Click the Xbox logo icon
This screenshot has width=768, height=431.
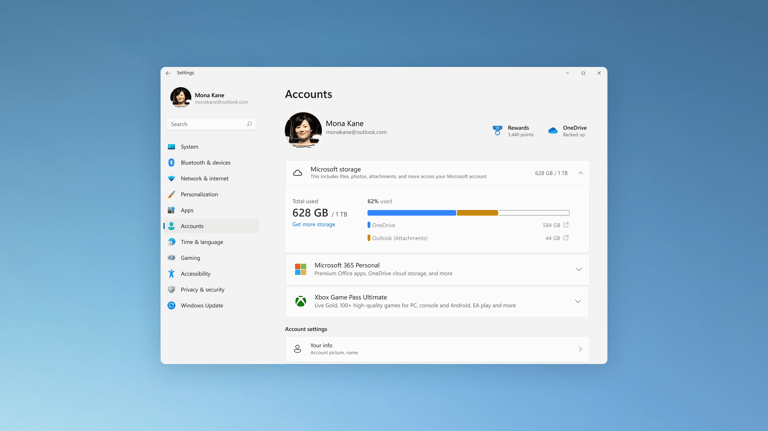pos(301,301)
